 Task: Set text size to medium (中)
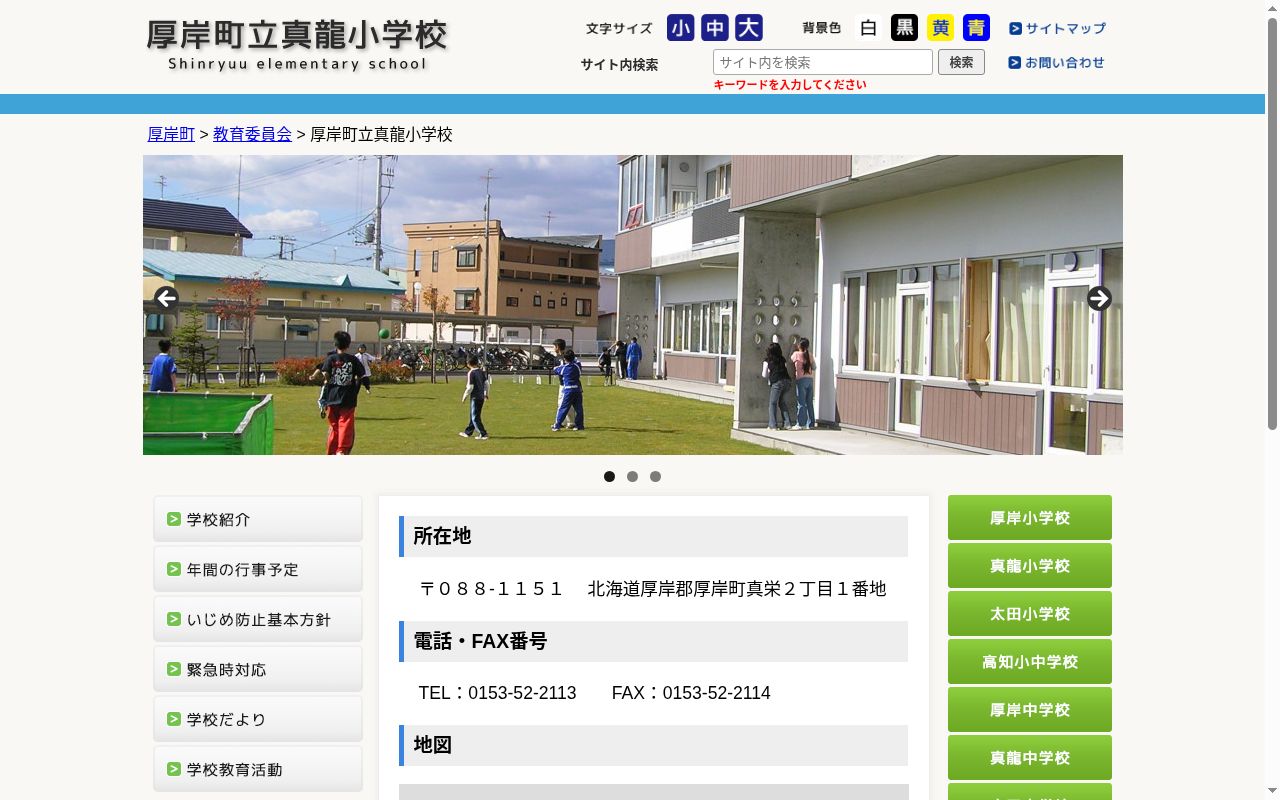[x=715, y=28]
